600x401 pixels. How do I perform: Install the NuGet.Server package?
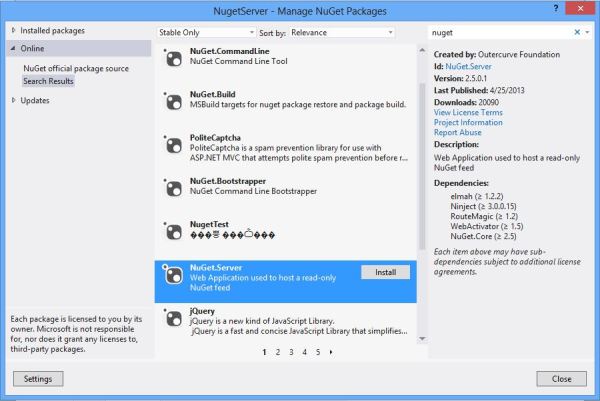click(385, 272)
